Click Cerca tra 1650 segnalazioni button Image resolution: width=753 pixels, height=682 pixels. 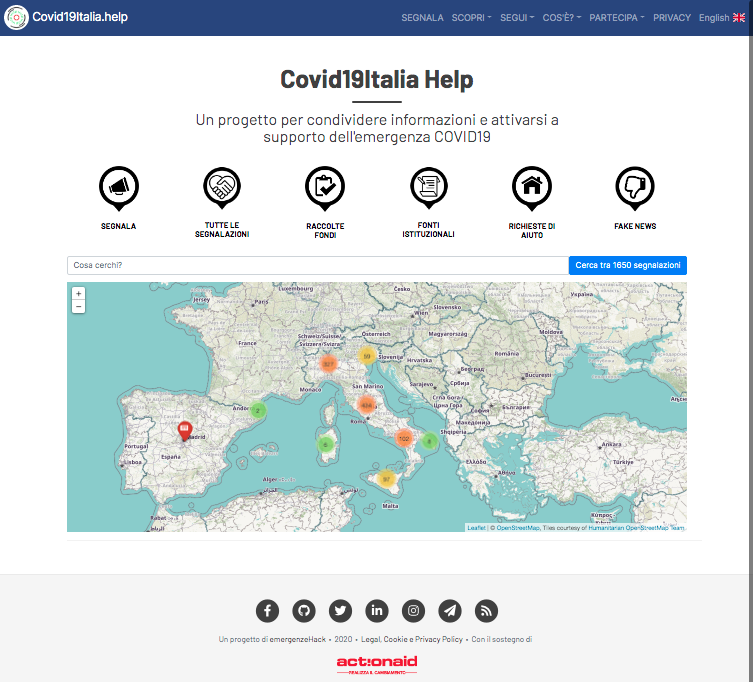pos(628,265)
